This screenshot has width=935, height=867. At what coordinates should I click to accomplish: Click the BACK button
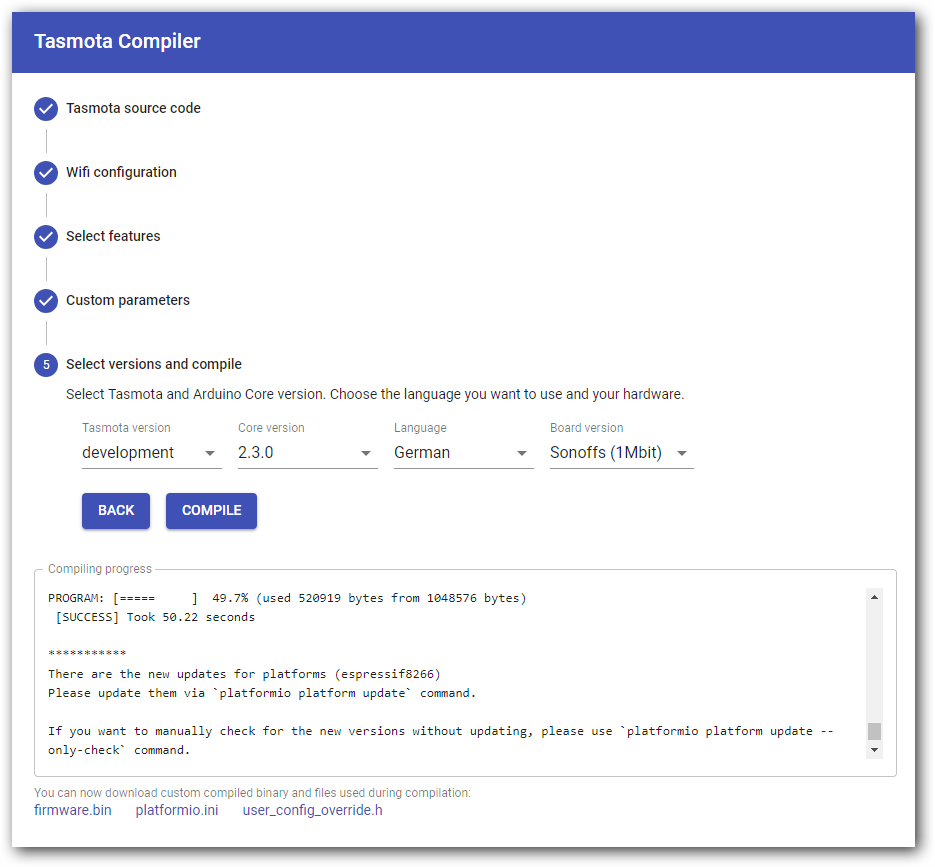click(x=116, y=511)
